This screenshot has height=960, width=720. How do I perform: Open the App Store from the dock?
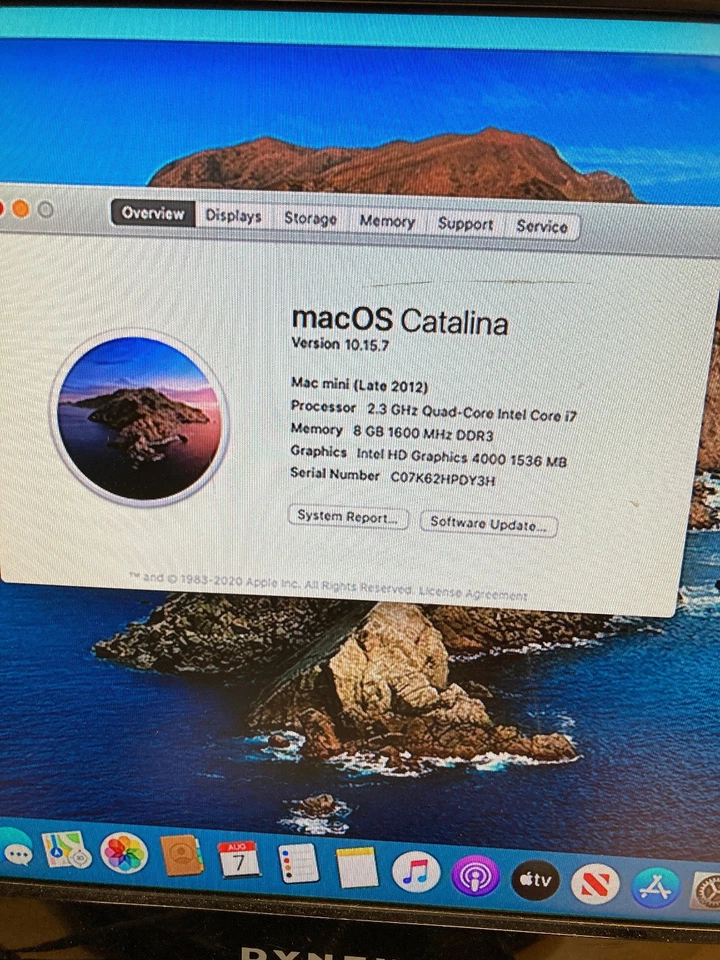click(x=655, y=888)
